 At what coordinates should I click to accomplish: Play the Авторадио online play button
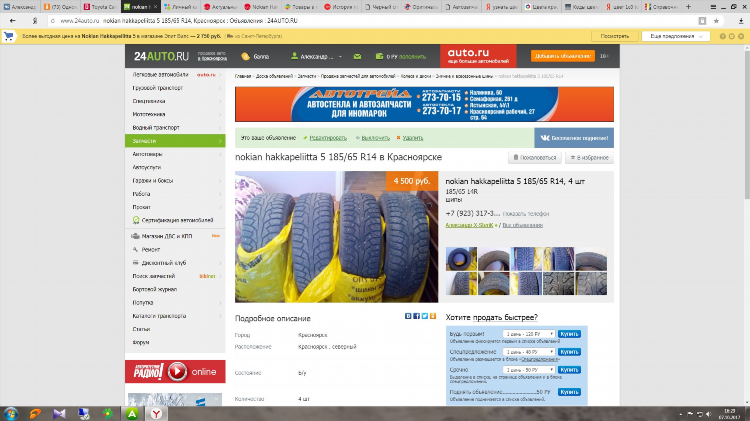[177, 371]
